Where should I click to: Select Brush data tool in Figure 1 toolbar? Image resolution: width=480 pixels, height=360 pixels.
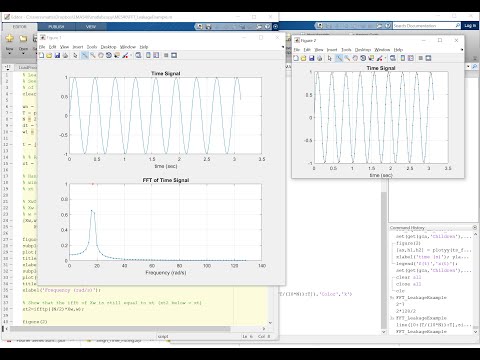coord(125,55)
